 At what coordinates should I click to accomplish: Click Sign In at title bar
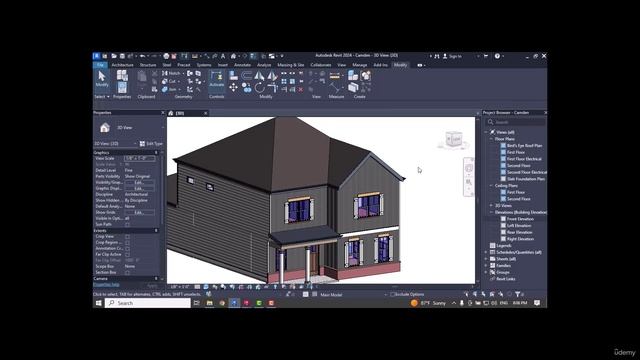click(452, 56)
